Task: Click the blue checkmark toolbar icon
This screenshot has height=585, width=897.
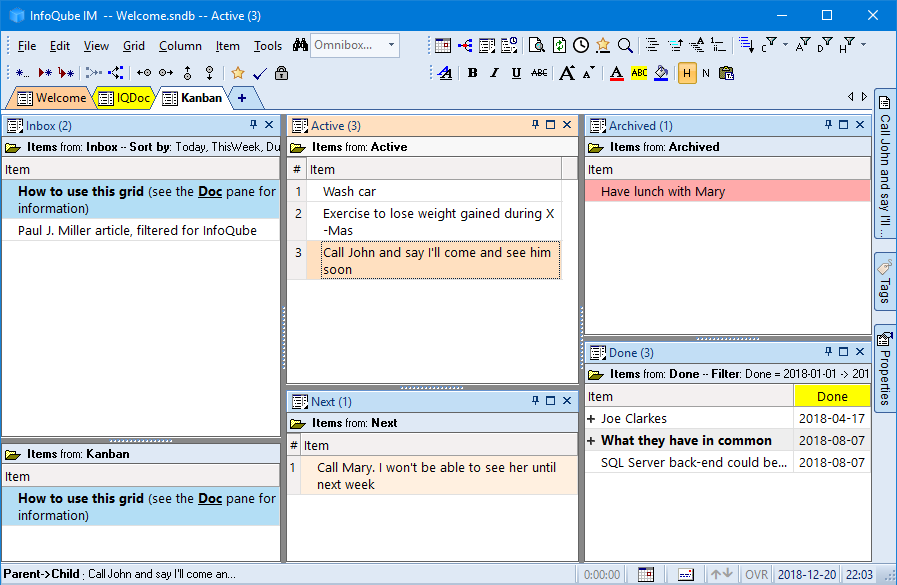Action: [260, 73]
